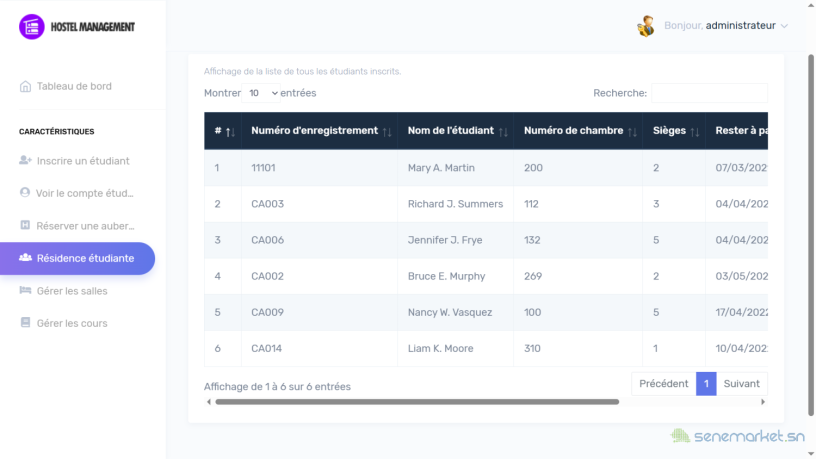Click the administrator avatar icon
Screen dimensions: 816x459
click(646, 26)
